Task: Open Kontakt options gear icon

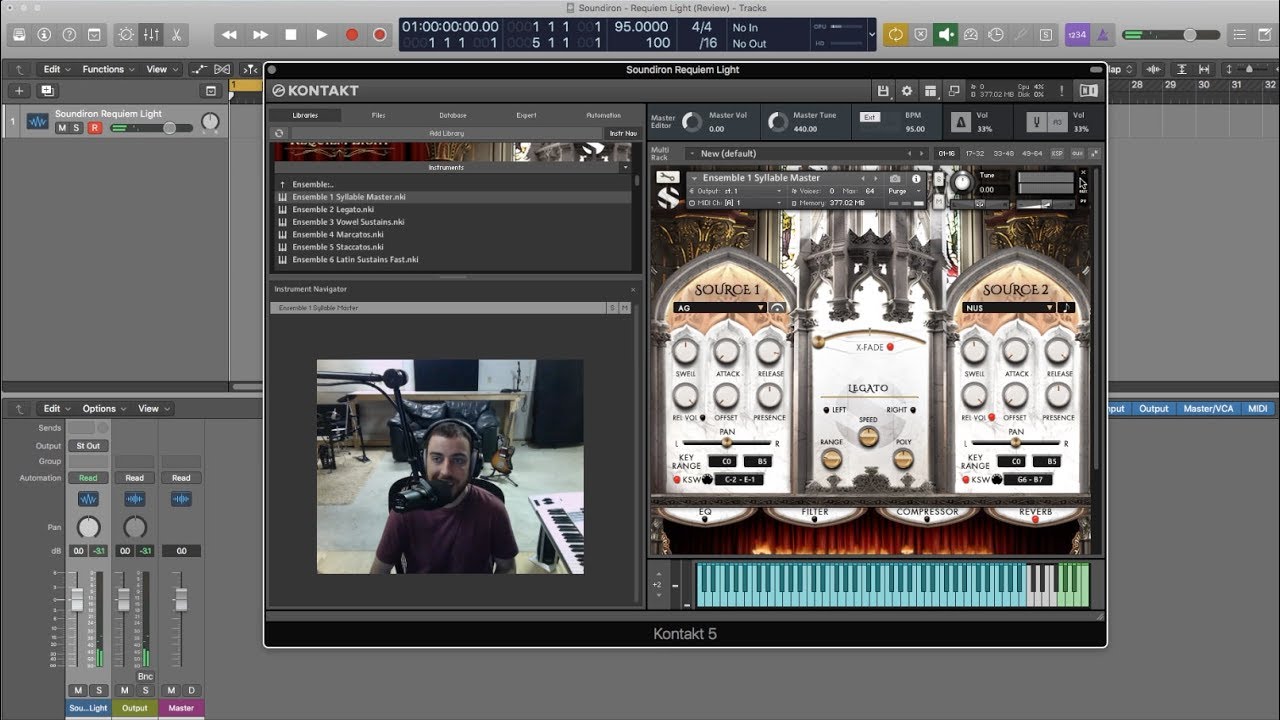Action: (907, 91)
